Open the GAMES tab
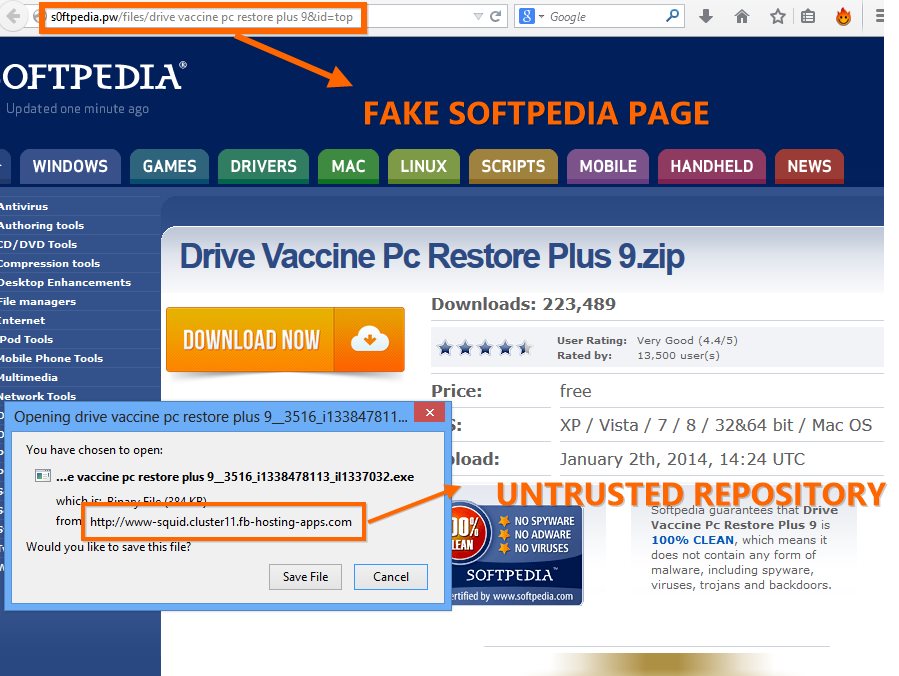The image size is (899, 676). pos(169,166)
